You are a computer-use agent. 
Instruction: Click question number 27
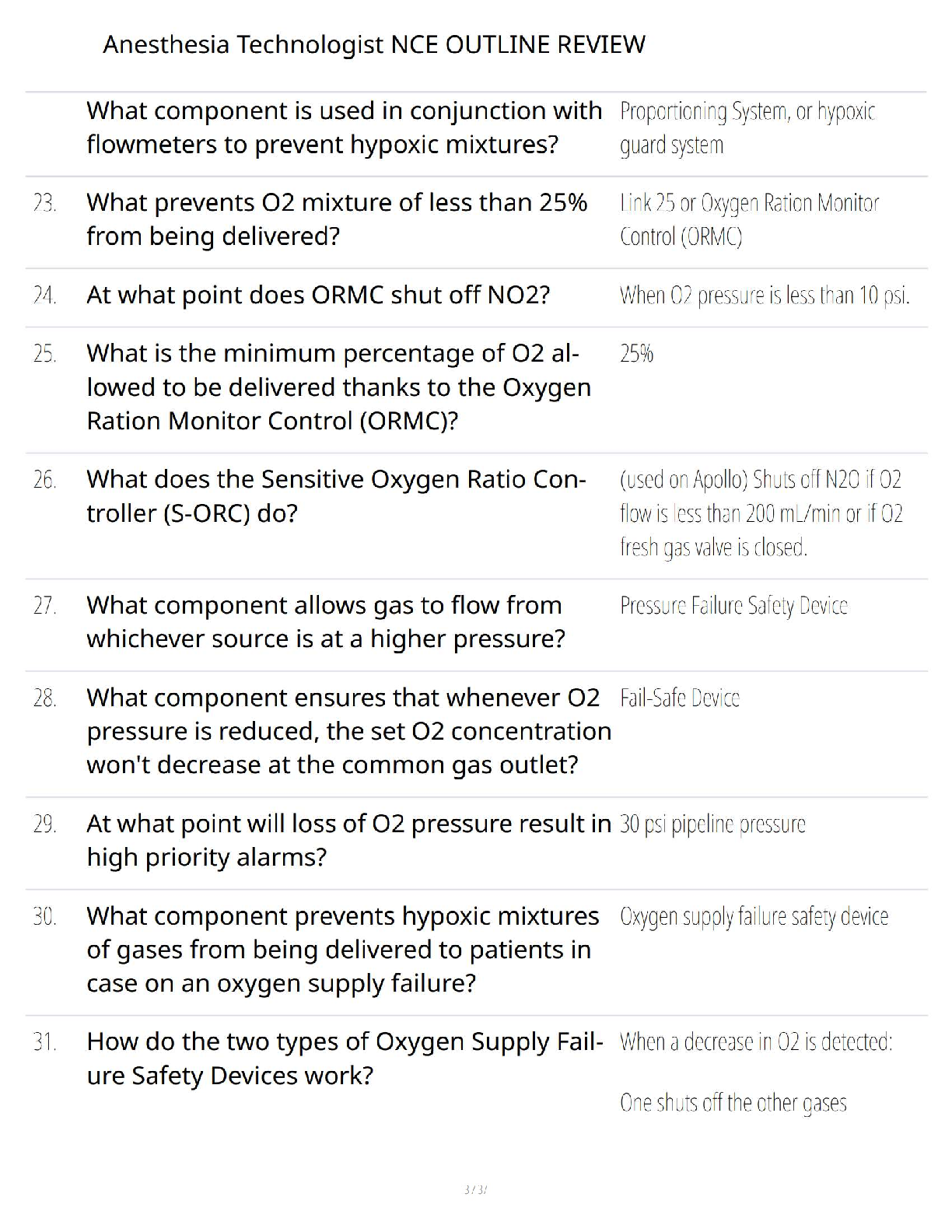[44, 606]
